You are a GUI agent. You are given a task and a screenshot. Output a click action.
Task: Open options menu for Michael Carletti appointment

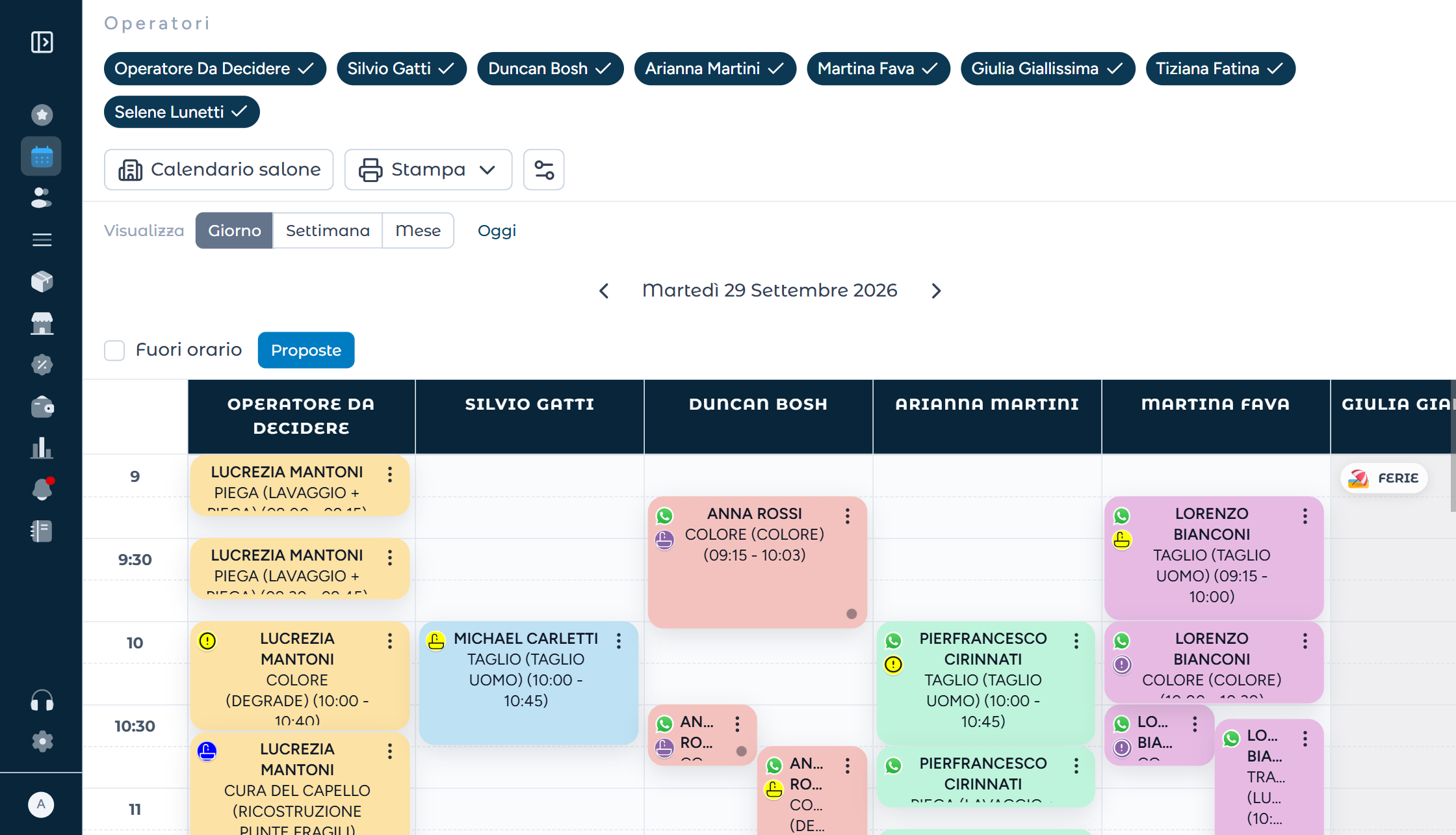coord(619,641)
